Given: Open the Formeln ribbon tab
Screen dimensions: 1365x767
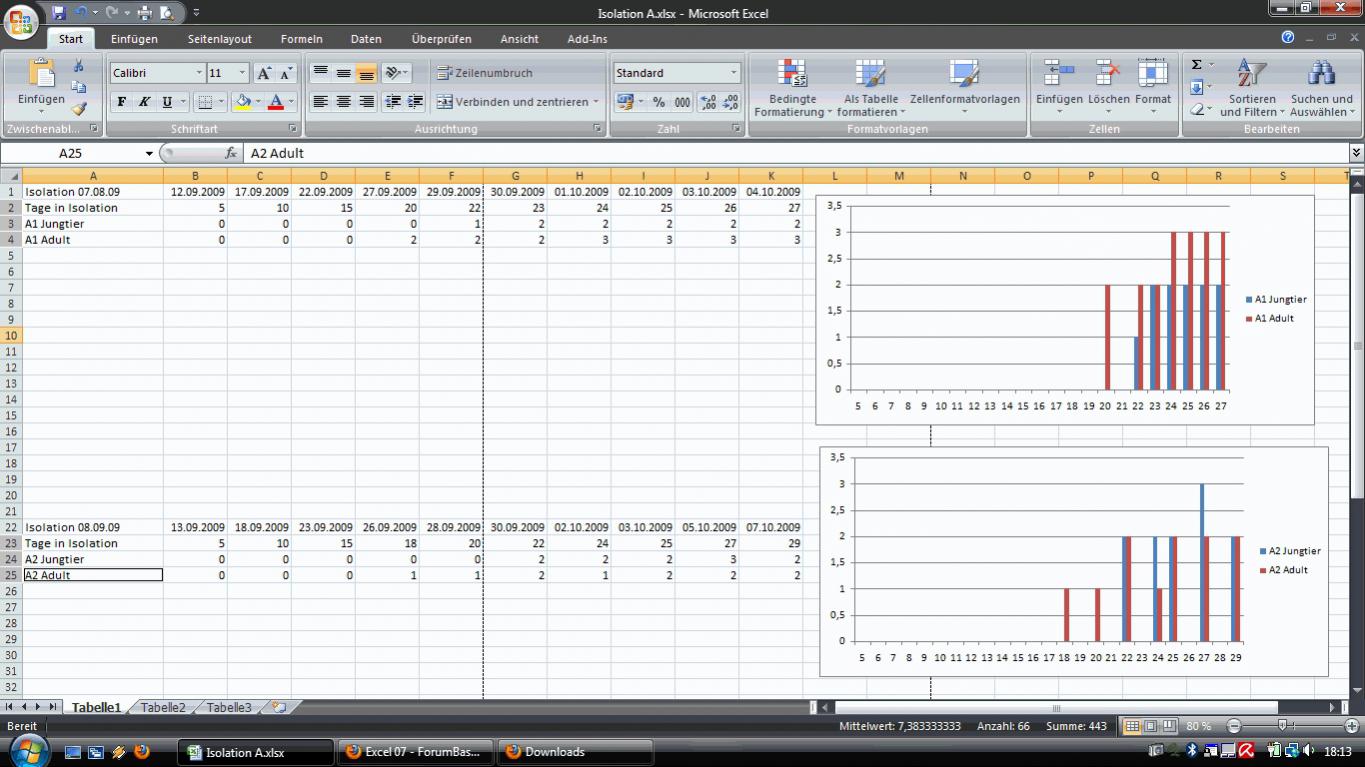Looking at the screenshot, I should 301,39.
